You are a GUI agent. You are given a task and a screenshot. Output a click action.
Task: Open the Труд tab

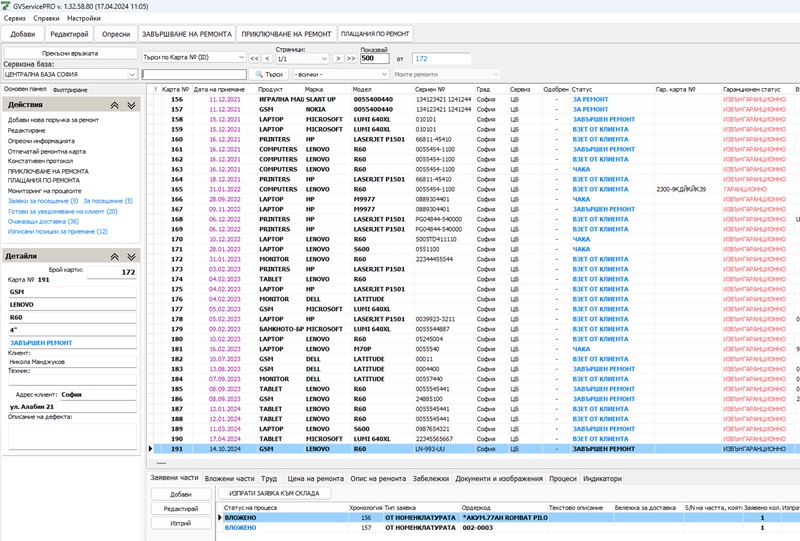(x=269, y=479)
